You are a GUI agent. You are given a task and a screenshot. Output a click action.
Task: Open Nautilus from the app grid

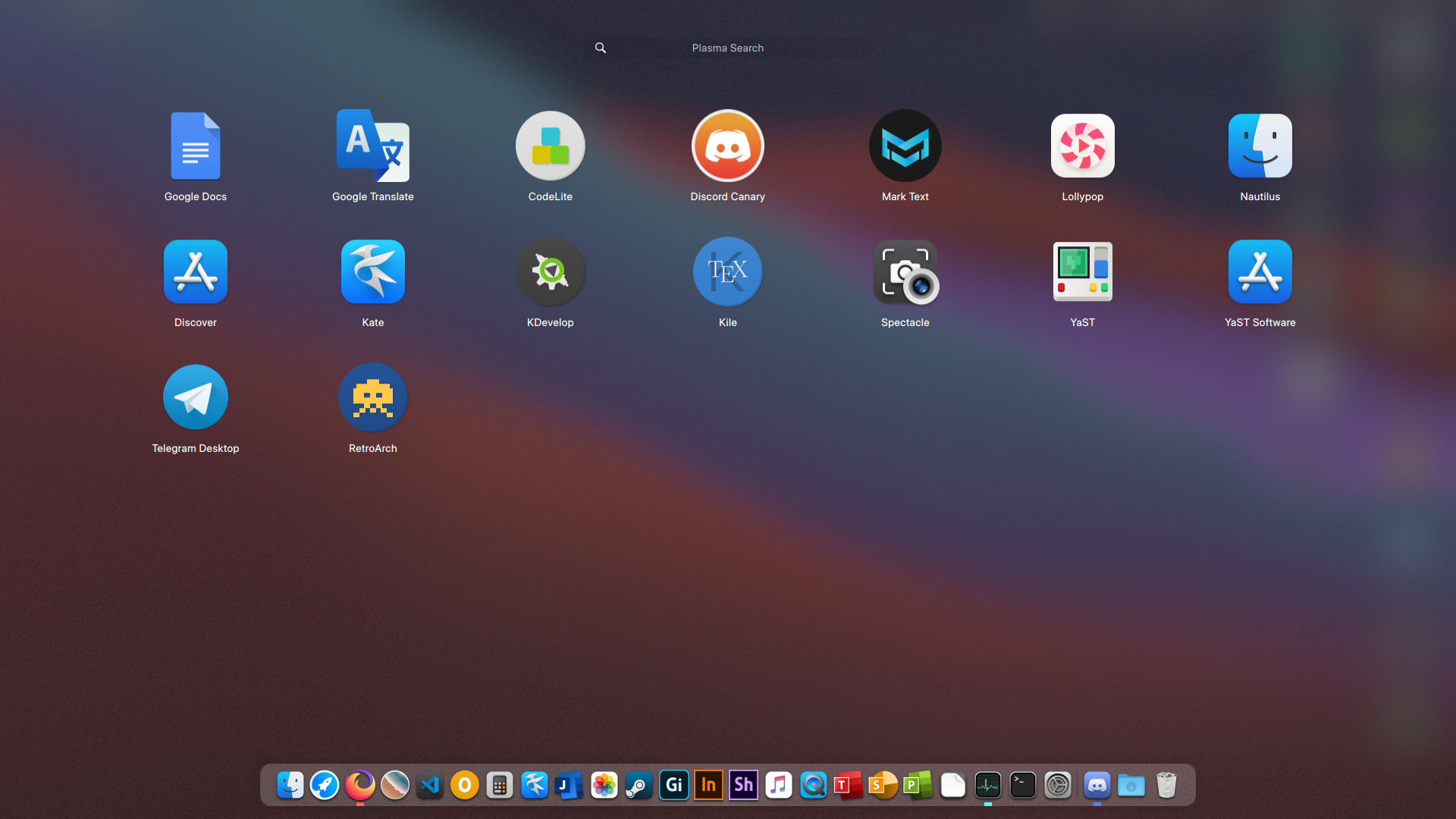tap(1260, 146)
